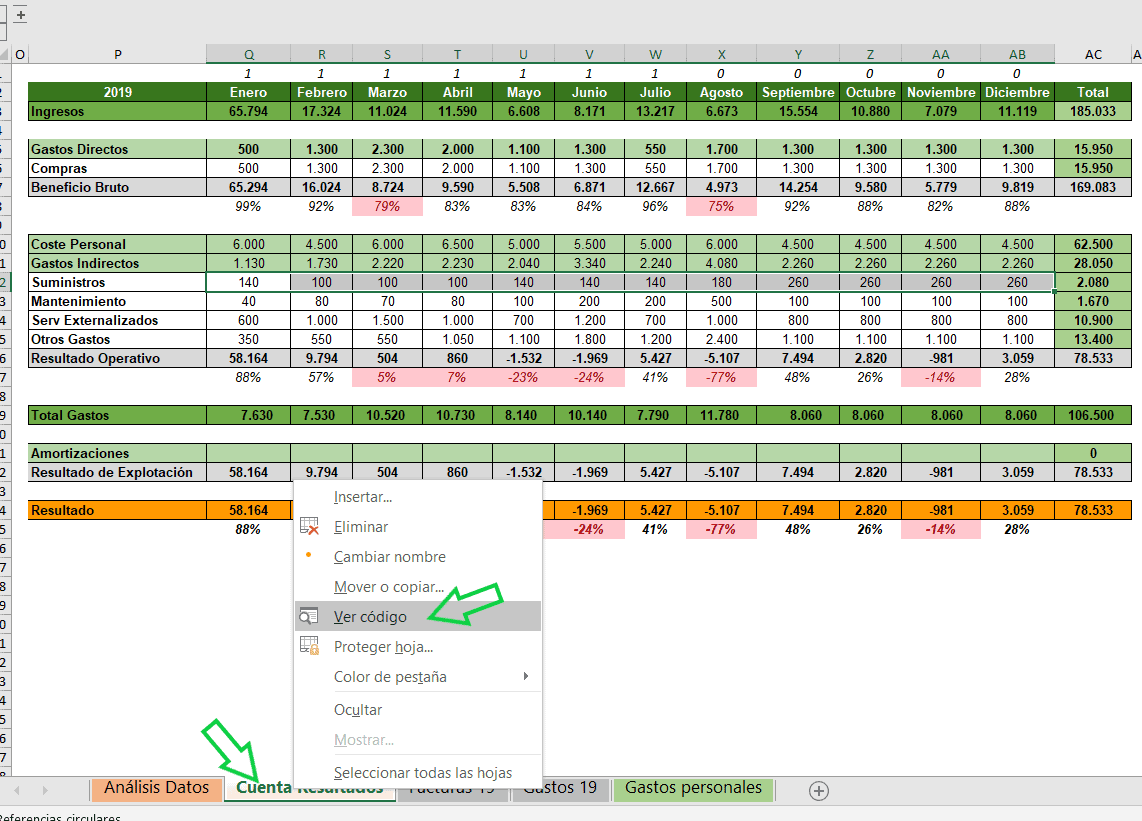Click Resultado Operativo Agosto value -5.107
The height and width of the screenshot is (821, 1142).
pos(721,358)
